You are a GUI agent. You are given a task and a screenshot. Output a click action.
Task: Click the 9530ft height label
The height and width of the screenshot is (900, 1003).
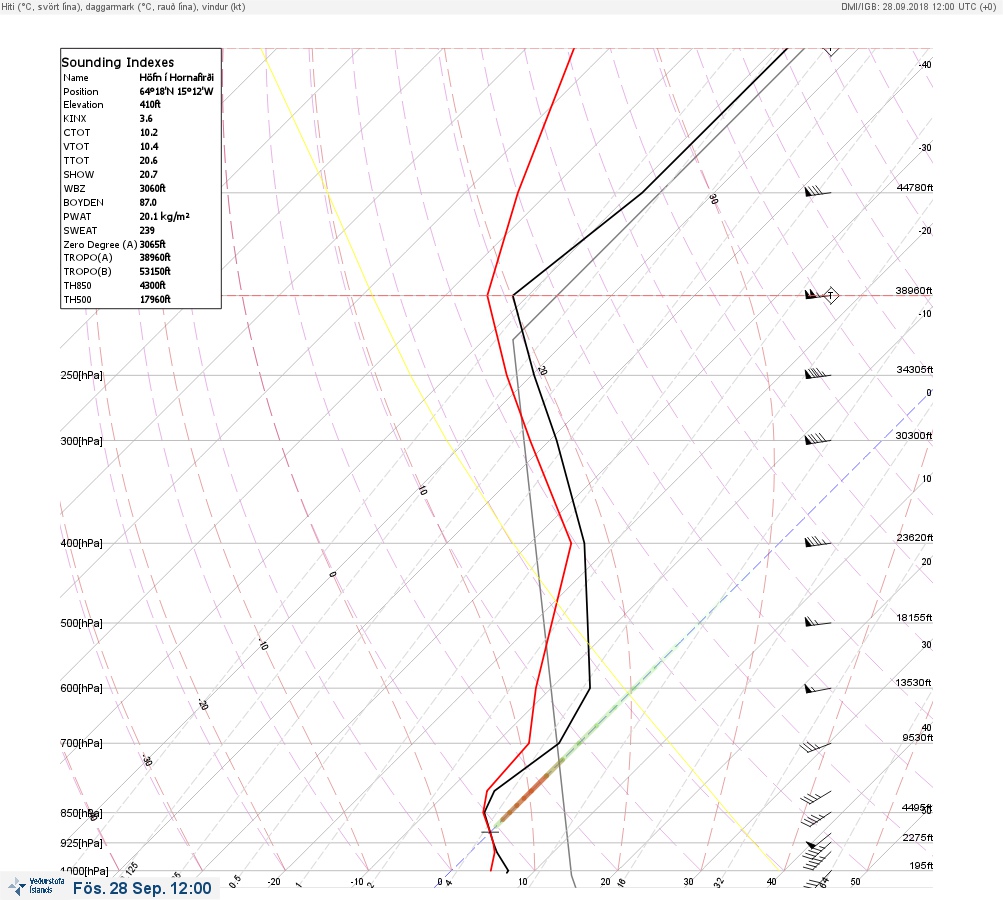click(917, 738)
